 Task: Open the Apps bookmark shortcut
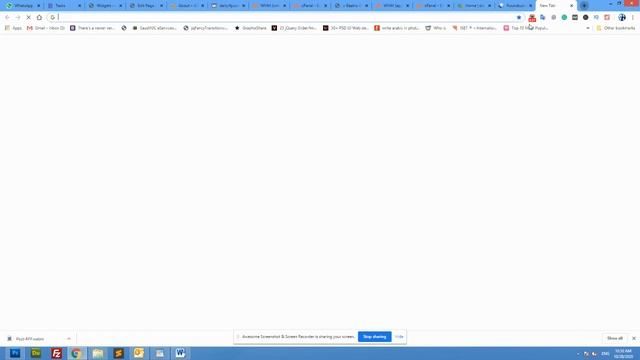pyautogui.click(x=13, y=28)
